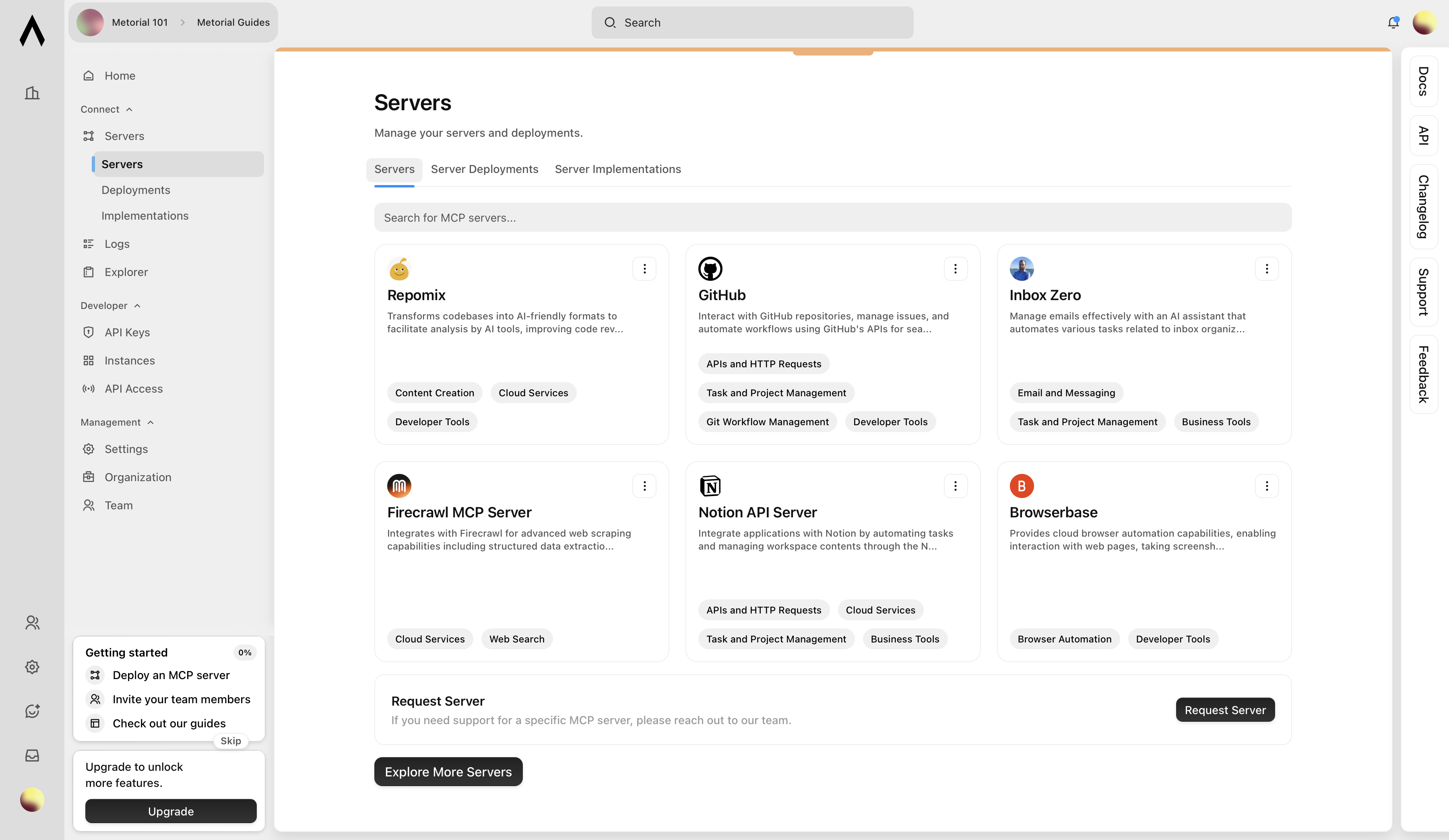The image size is (1449, 840).
Task: Open the inbox tray icon in left rail
Action: [x=32, y=755]
